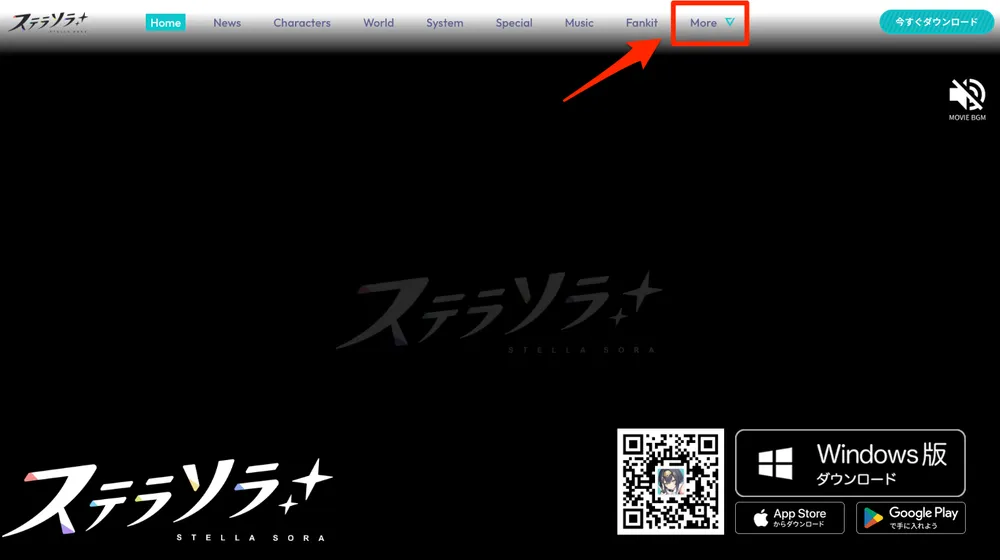Unmute the Movie BGM speaker icon
The image size is (1000, 560).
(x=967, y=95)
